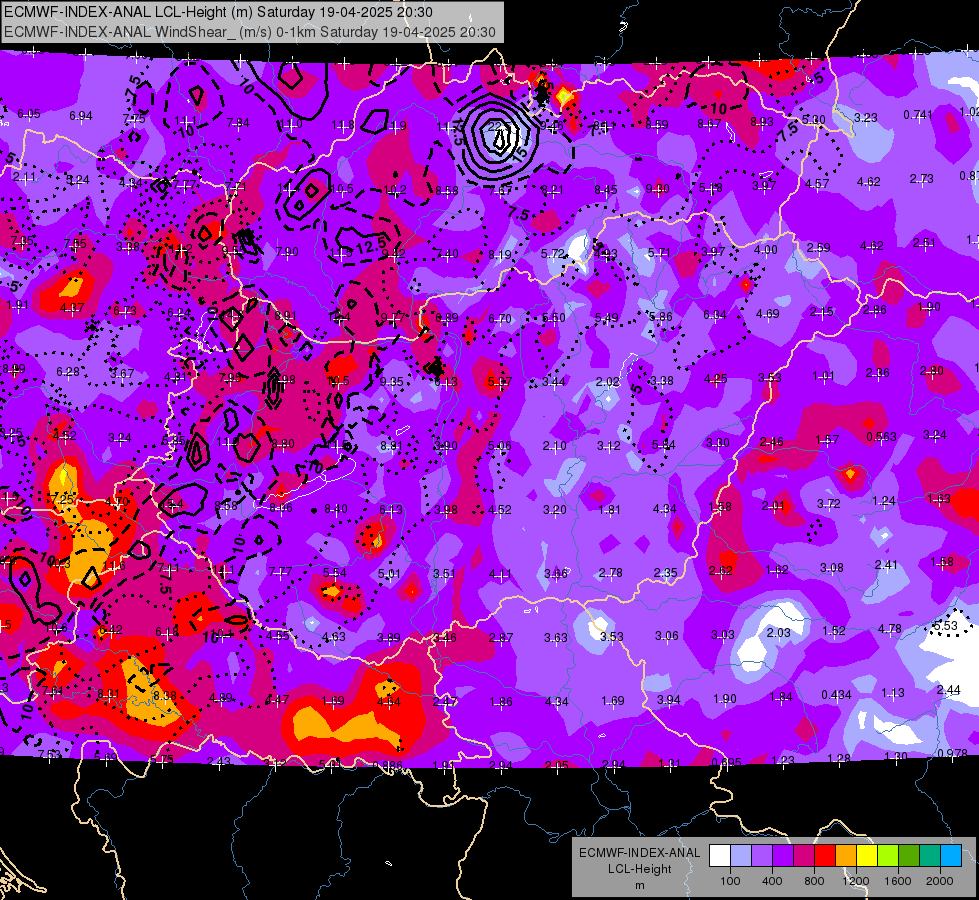
Task: Click the '5.72' grid value
Action: [553, 254]
